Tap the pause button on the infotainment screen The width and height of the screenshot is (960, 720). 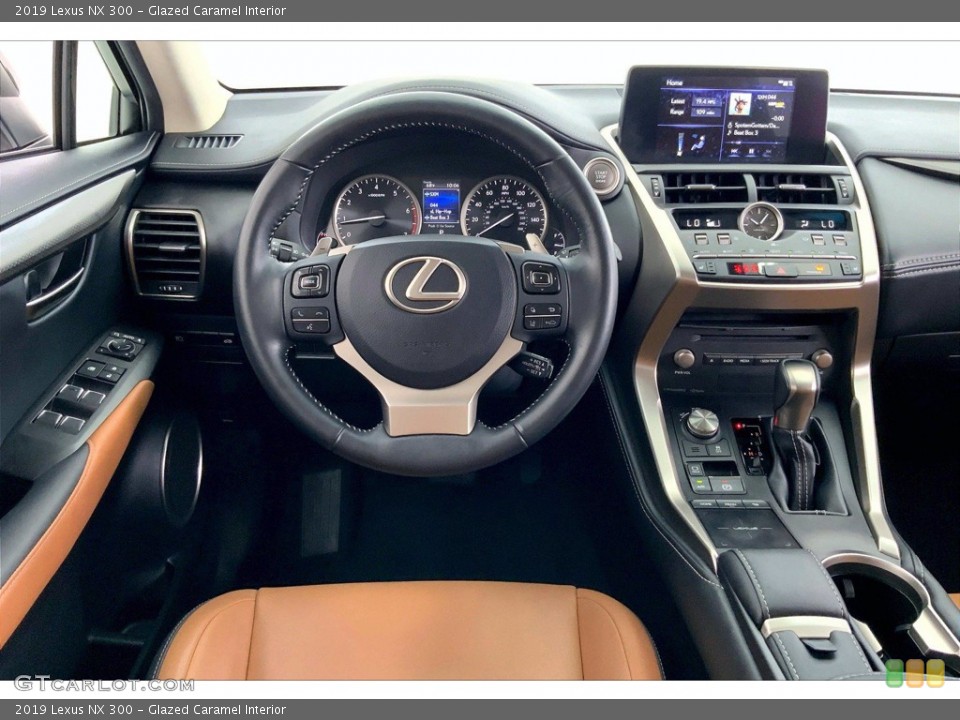coord(751,151)
